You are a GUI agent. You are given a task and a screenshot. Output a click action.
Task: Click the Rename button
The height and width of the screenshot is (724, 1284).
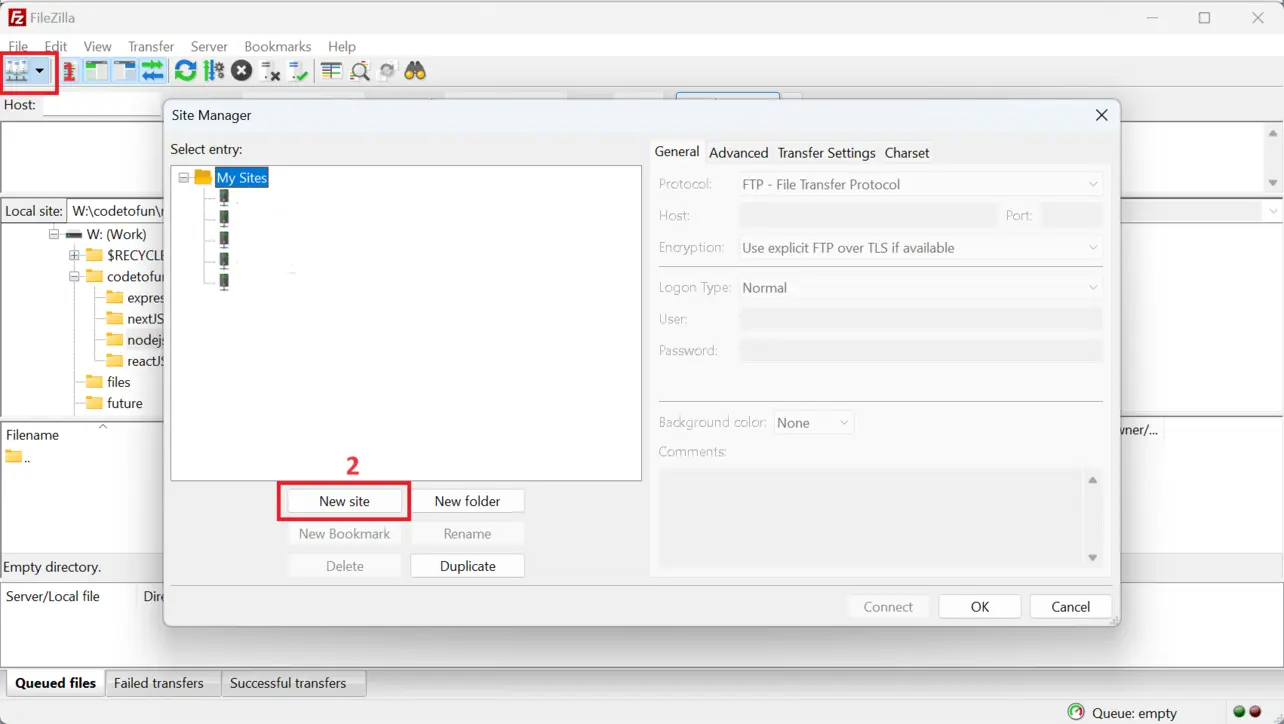467,534
